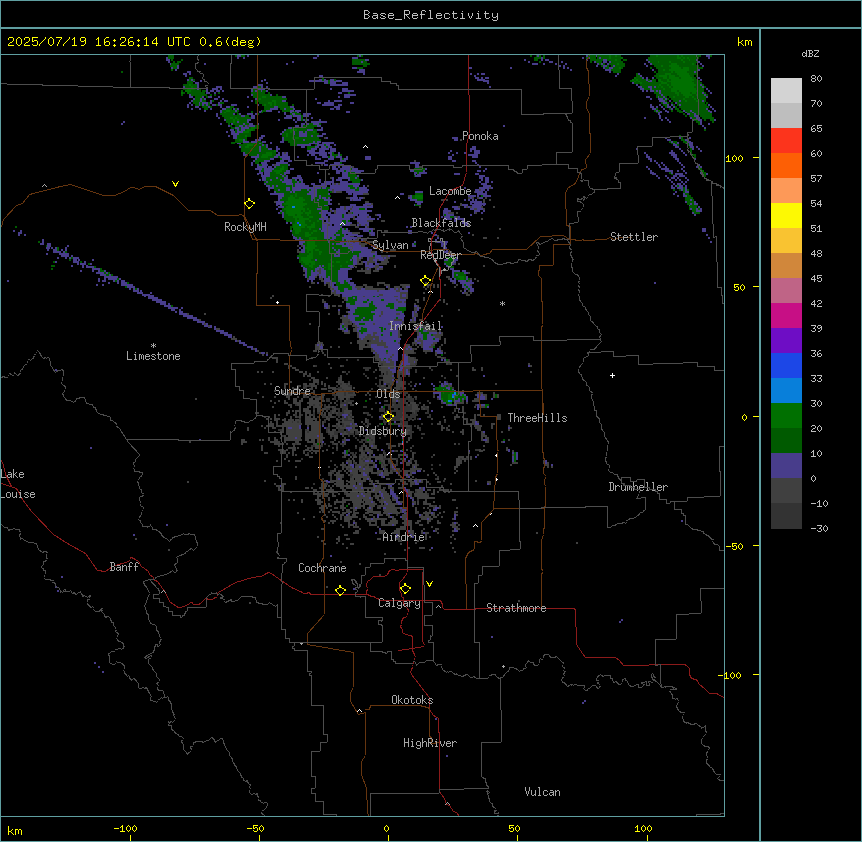Viewport: 862px width, 842px height.
Task: Pick the dusty pink 42-45 dBZ legend swatch
Action: coord(786,291)
